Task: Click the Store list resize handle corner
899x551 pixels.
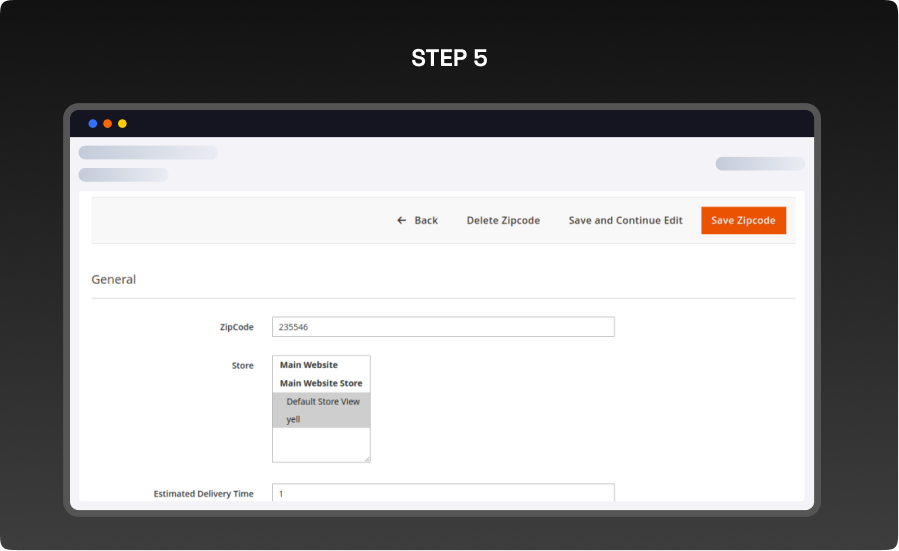Action: (x=366, y=458)
